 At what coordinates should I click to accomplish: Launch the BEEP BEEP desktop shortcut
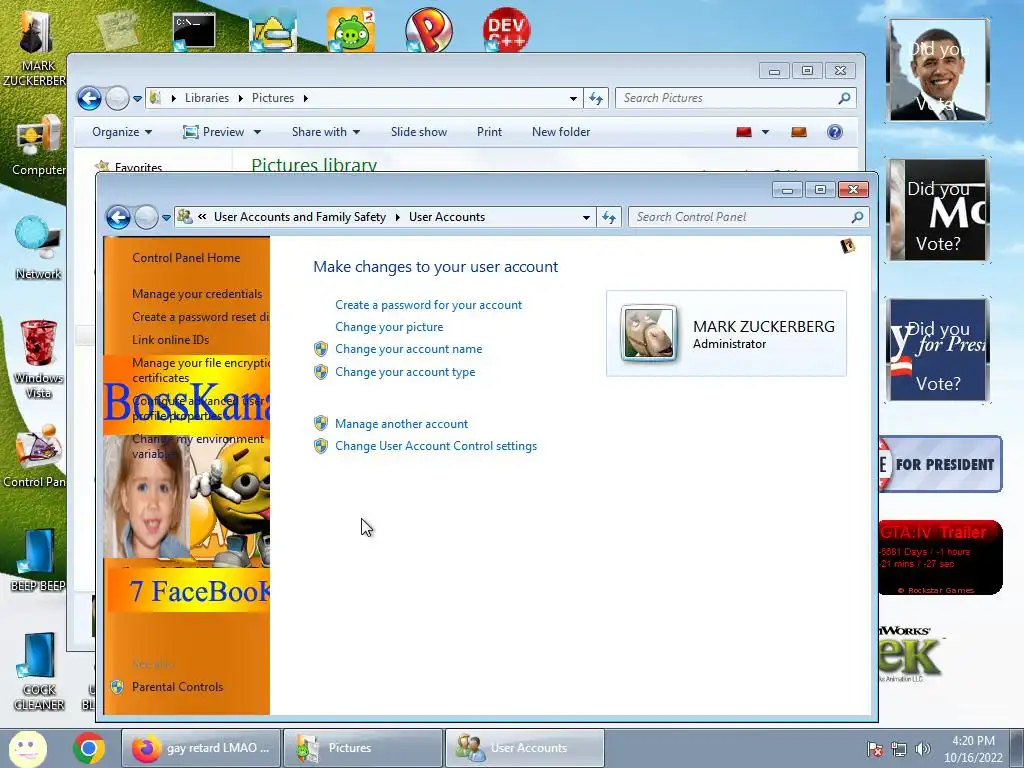38,560
